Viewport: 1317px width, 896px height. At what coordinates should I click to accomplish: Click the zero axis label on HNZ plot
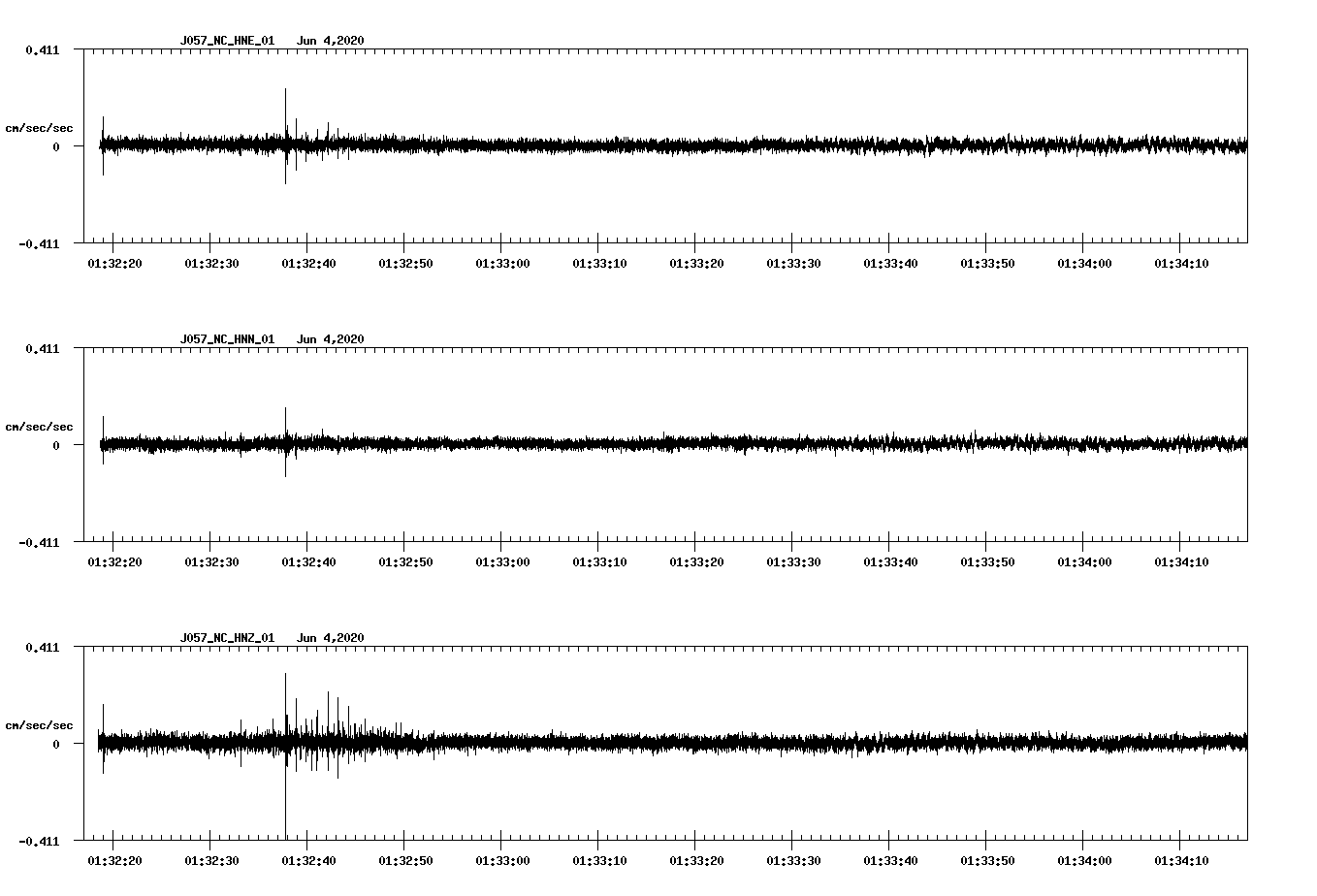[x=56, y=745]
